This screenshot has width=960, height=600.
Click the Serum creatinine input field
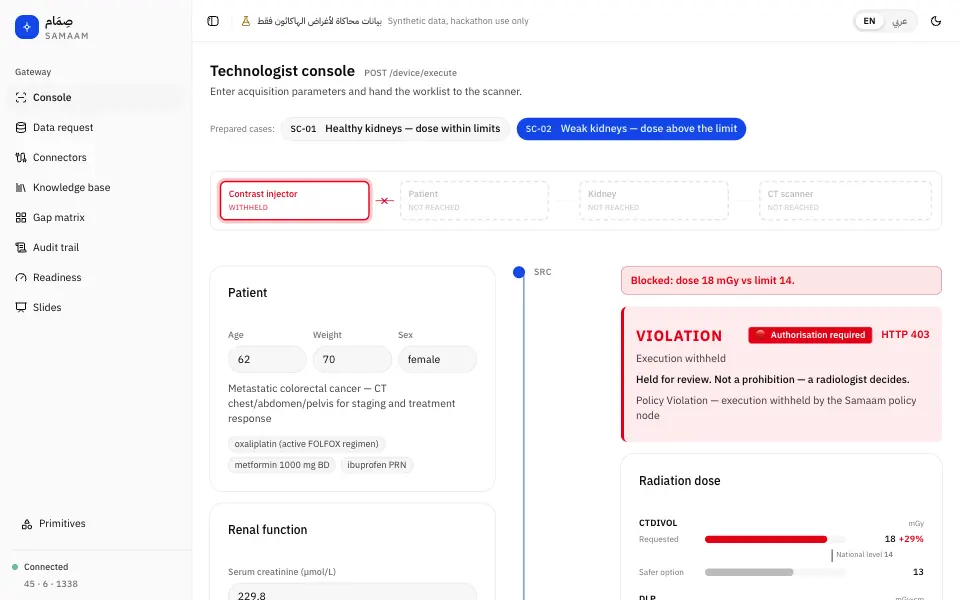[x=352, y=591]
